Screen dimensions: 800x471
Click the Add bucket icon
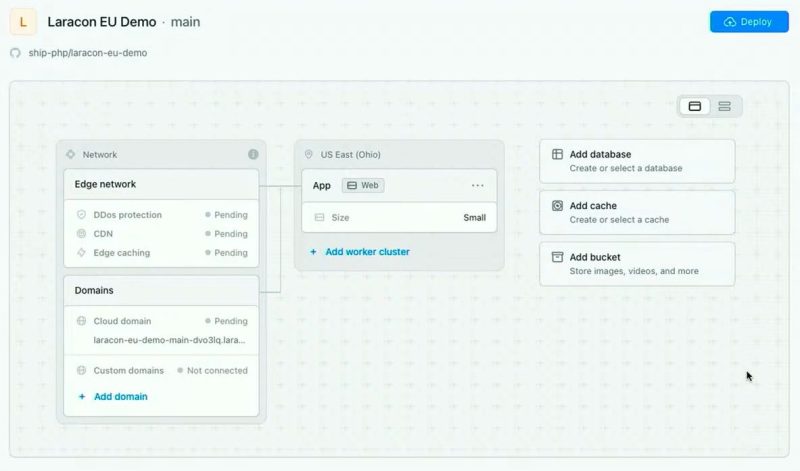coord(558,257)
